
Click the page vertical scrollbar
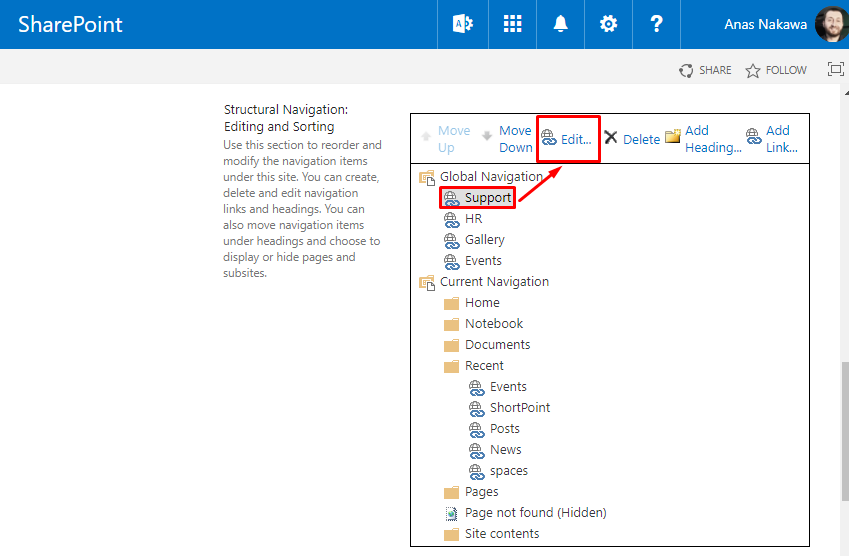[x=845, y=431]
